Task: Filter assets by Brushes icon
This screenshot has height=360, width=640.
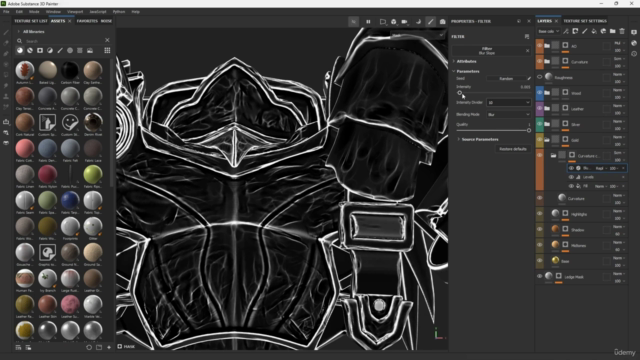Action: tap(60, 50)
